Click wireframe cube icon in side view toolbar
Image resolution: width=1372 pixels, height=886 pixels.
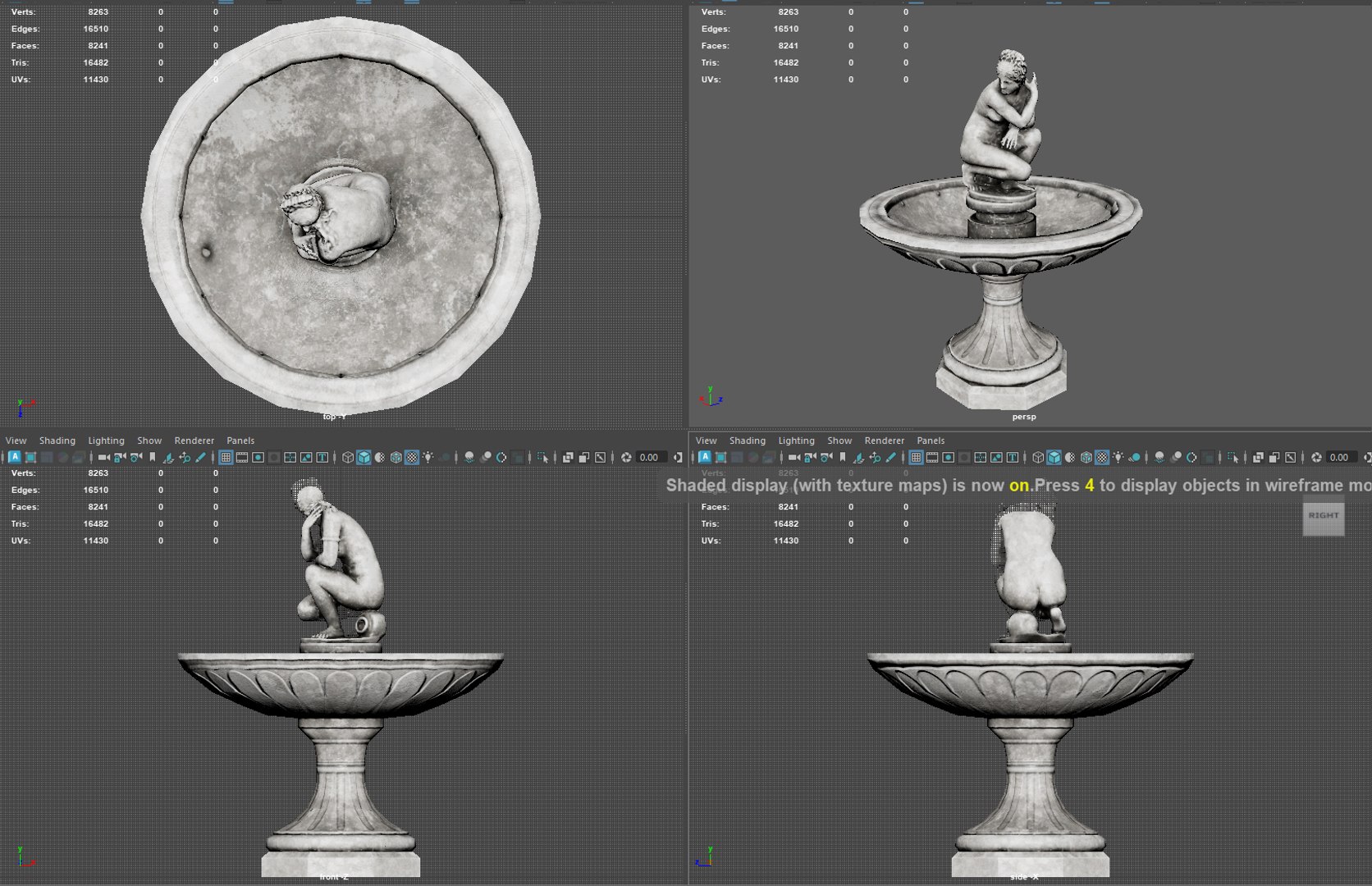[x=1037, y=457]
